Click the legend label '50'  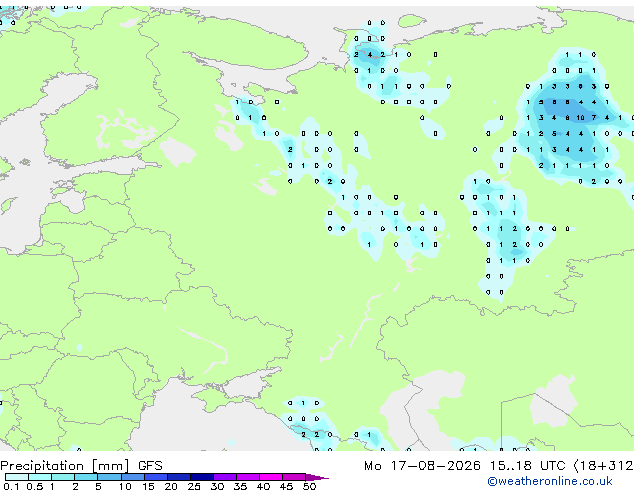coord(309,486)
